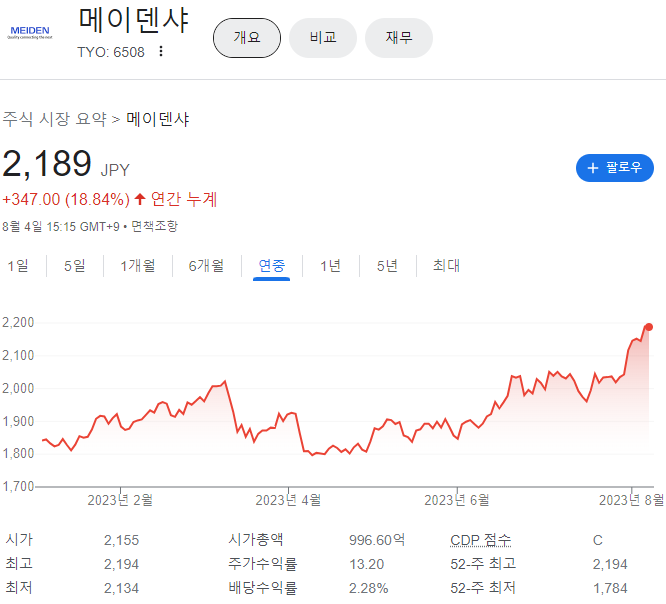Select the 1일 chart range
The image size is (666, 604).
[18, 266]
